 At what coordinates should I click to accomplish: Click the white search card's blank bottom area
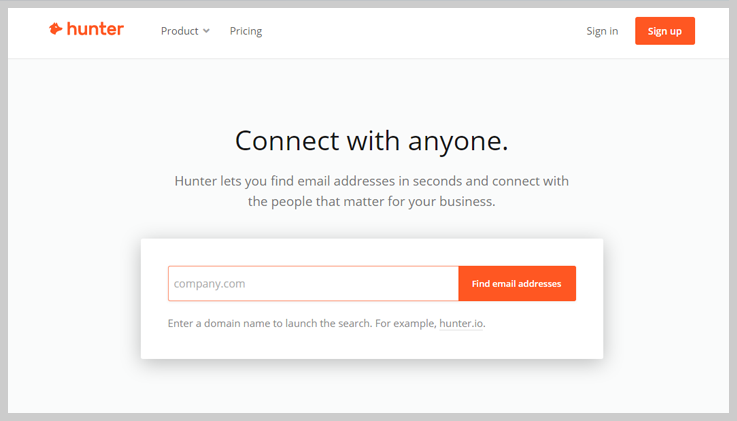(371, 345)
